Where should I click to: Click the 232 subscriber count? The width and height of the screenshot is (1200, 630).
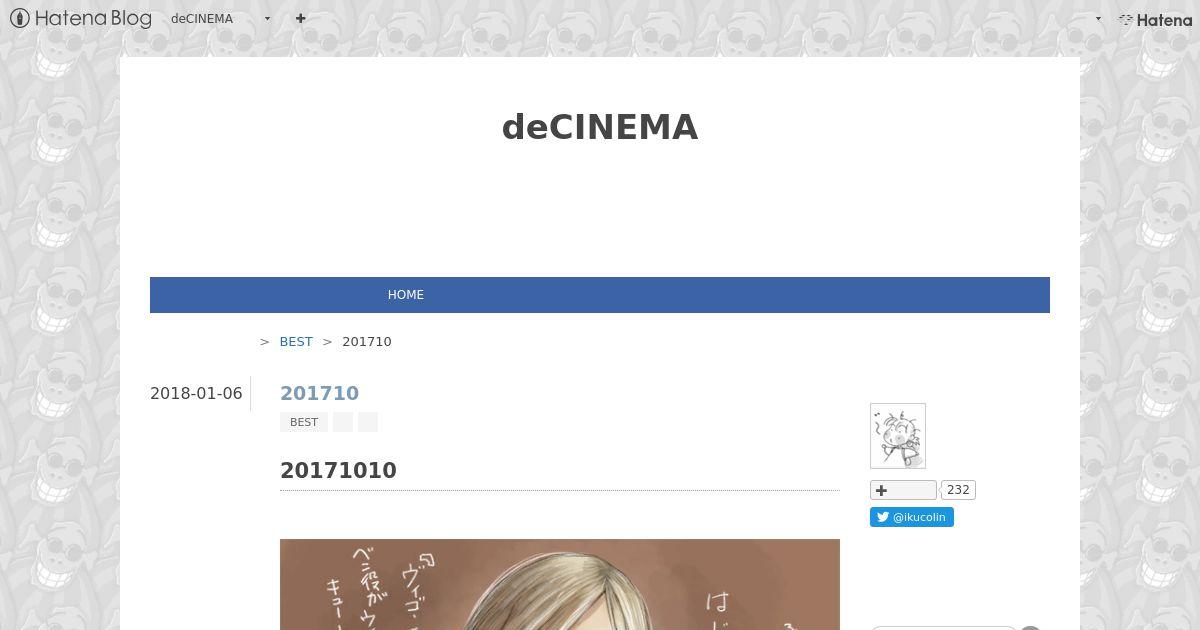958,490
